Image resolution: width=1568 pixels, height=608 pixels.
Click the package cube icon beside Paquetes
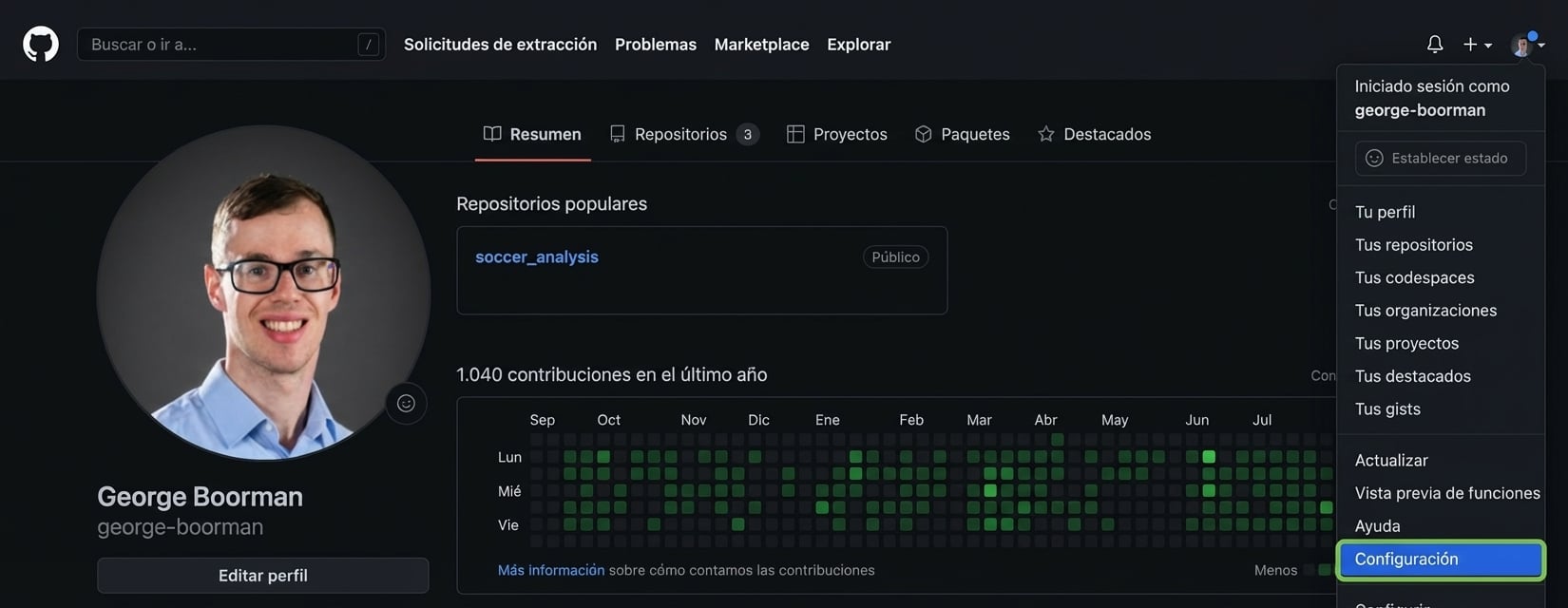pos(923,134)
